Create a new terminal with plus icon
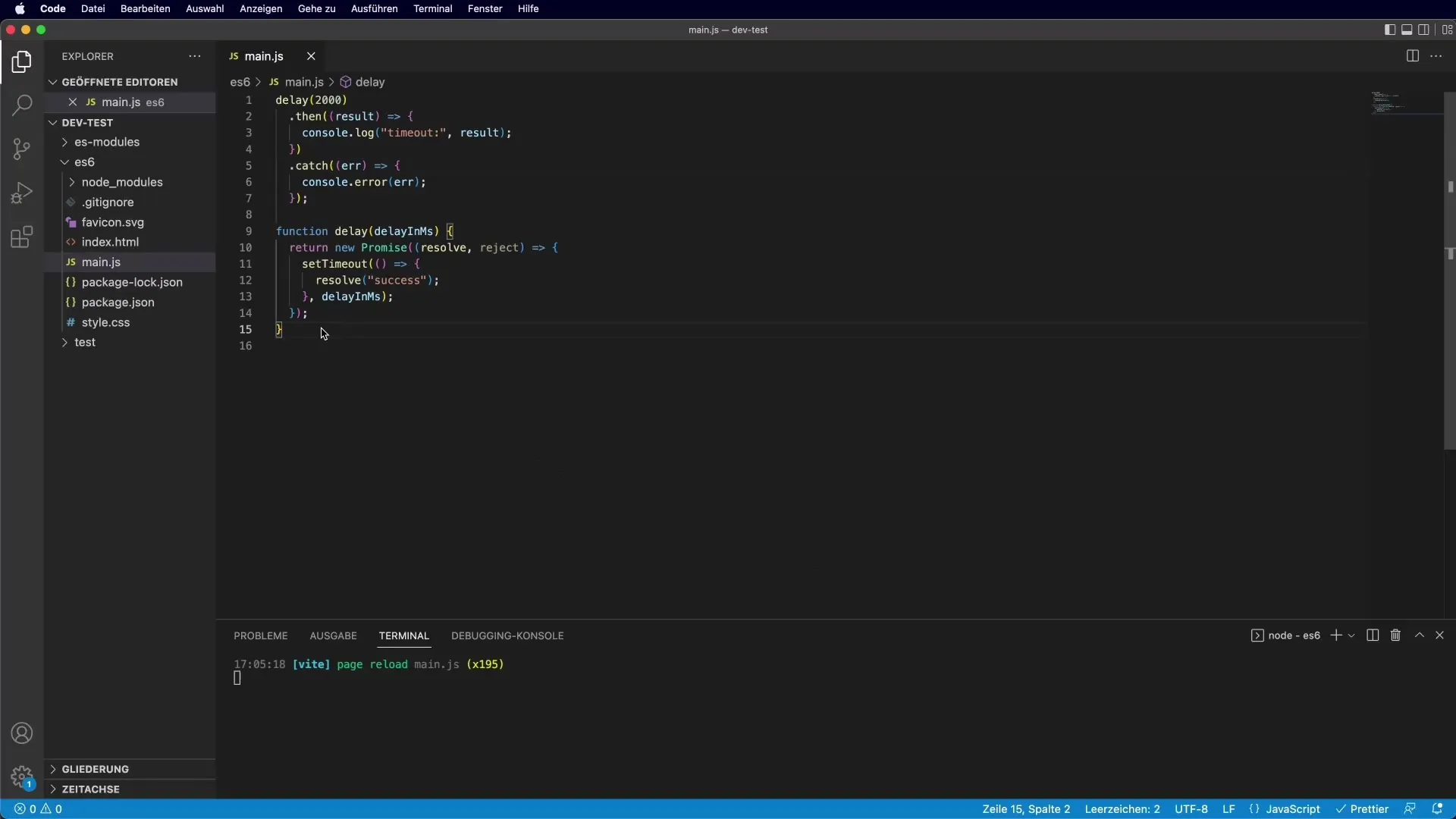 [x=1336, y=635]
